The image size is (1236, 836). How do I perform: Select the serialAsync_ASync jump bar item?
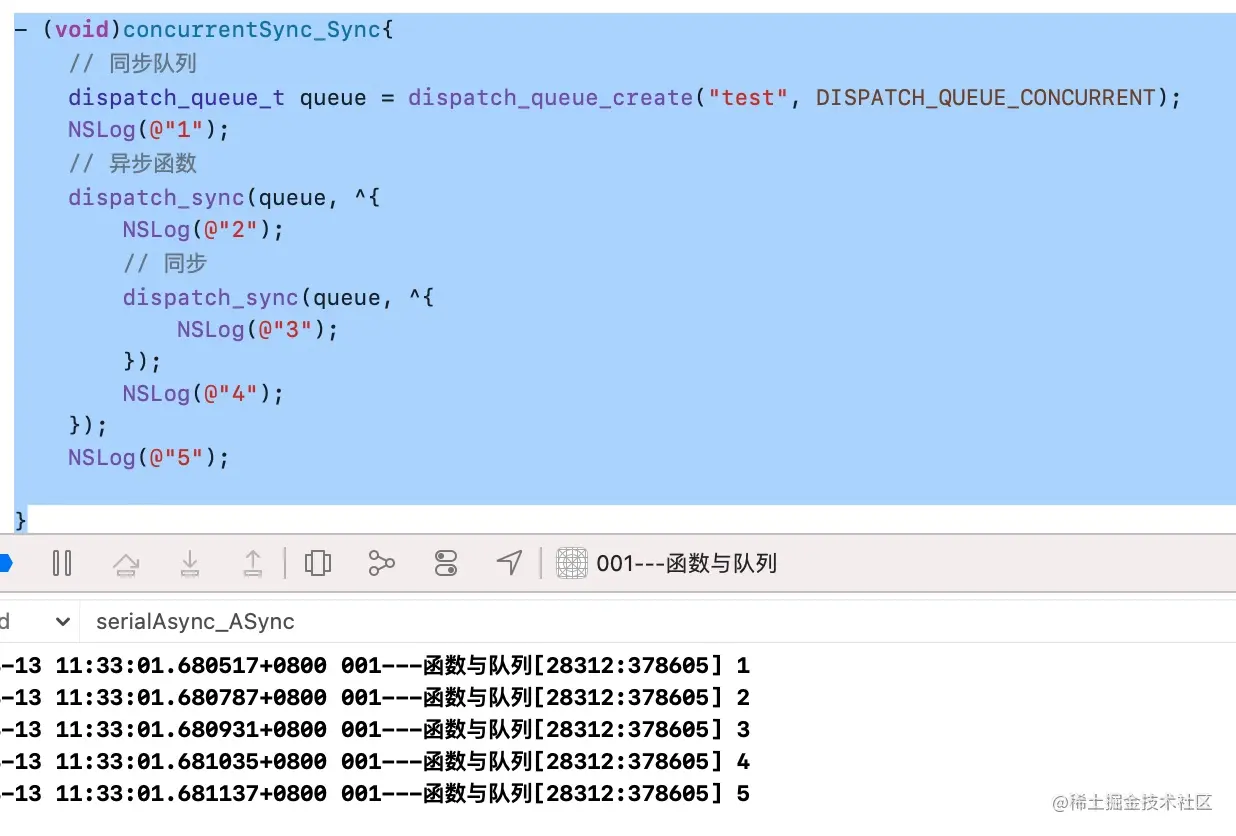tap(195, 621)
